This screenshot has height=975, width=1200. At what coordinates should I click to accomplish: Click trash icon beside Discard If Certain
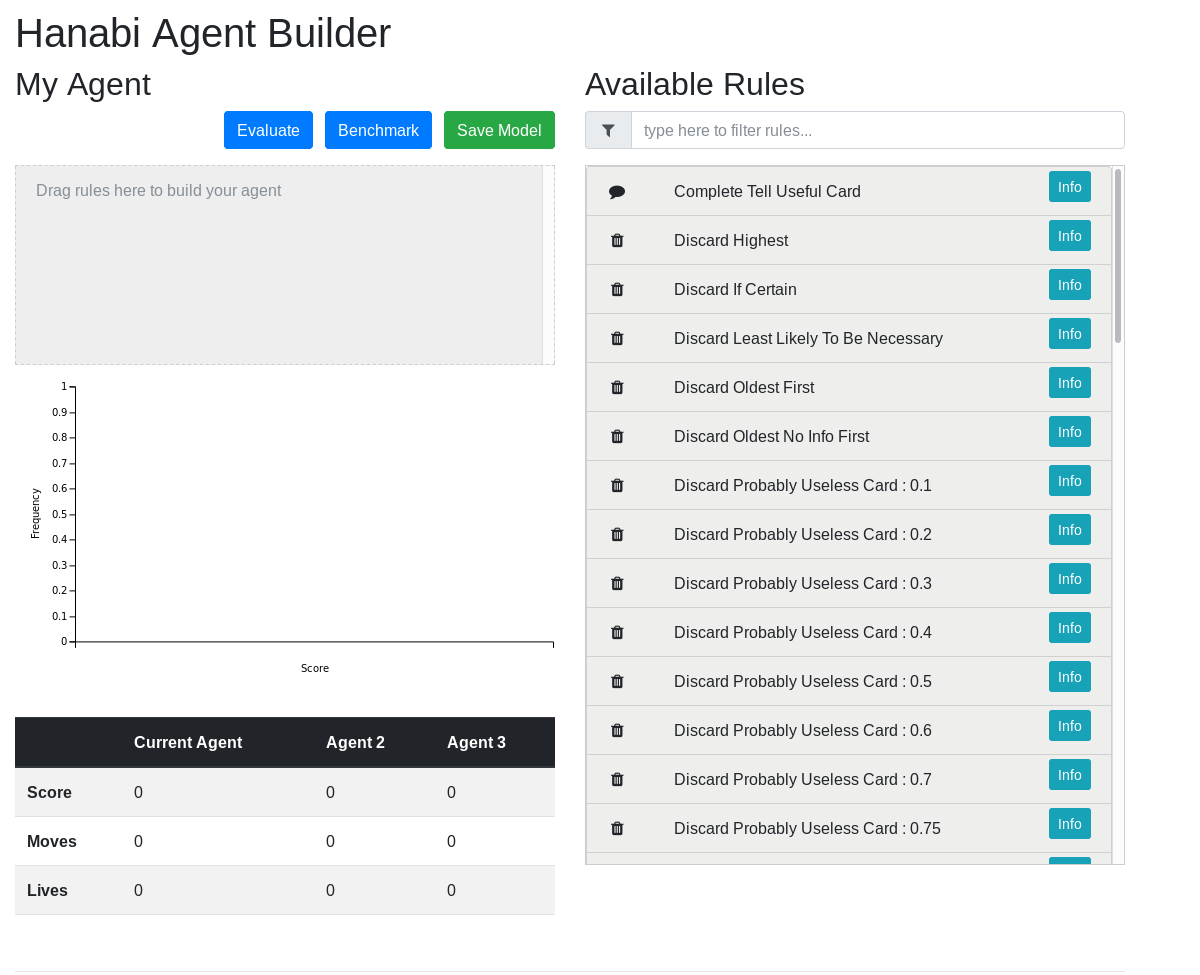(x=617, y=289)
